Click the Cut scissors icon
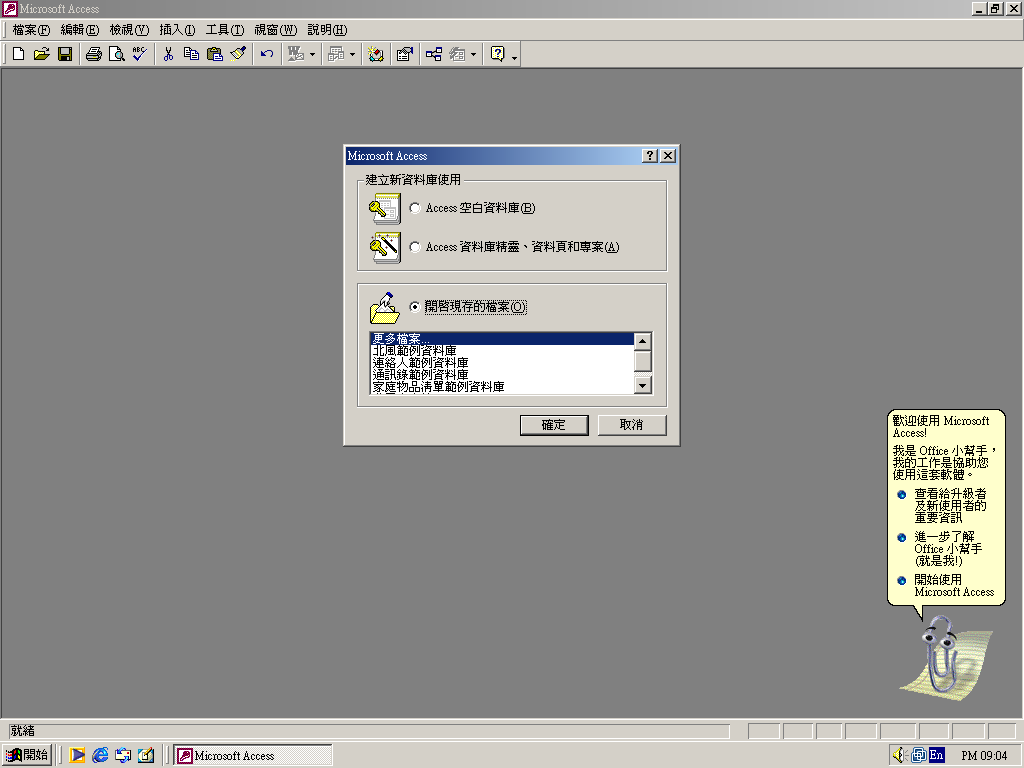The height and width of the screenshot is (768, 1024). pos(168,54)
